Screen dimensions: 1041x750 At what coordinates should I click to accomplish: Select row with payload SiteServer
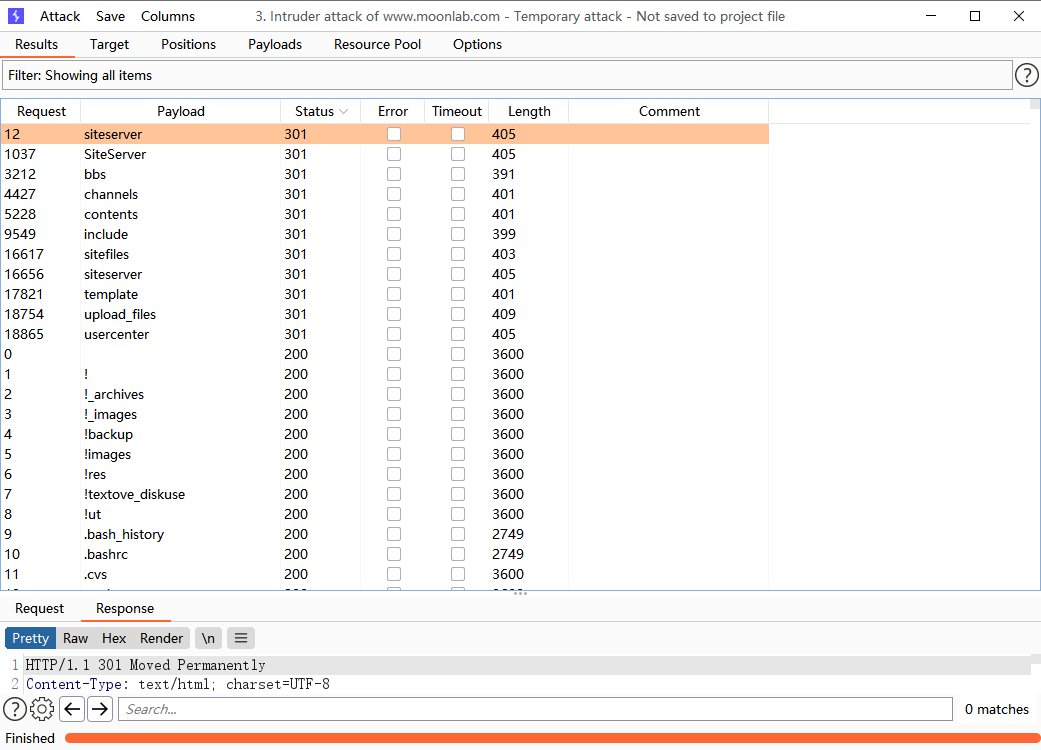pos(385,154)
